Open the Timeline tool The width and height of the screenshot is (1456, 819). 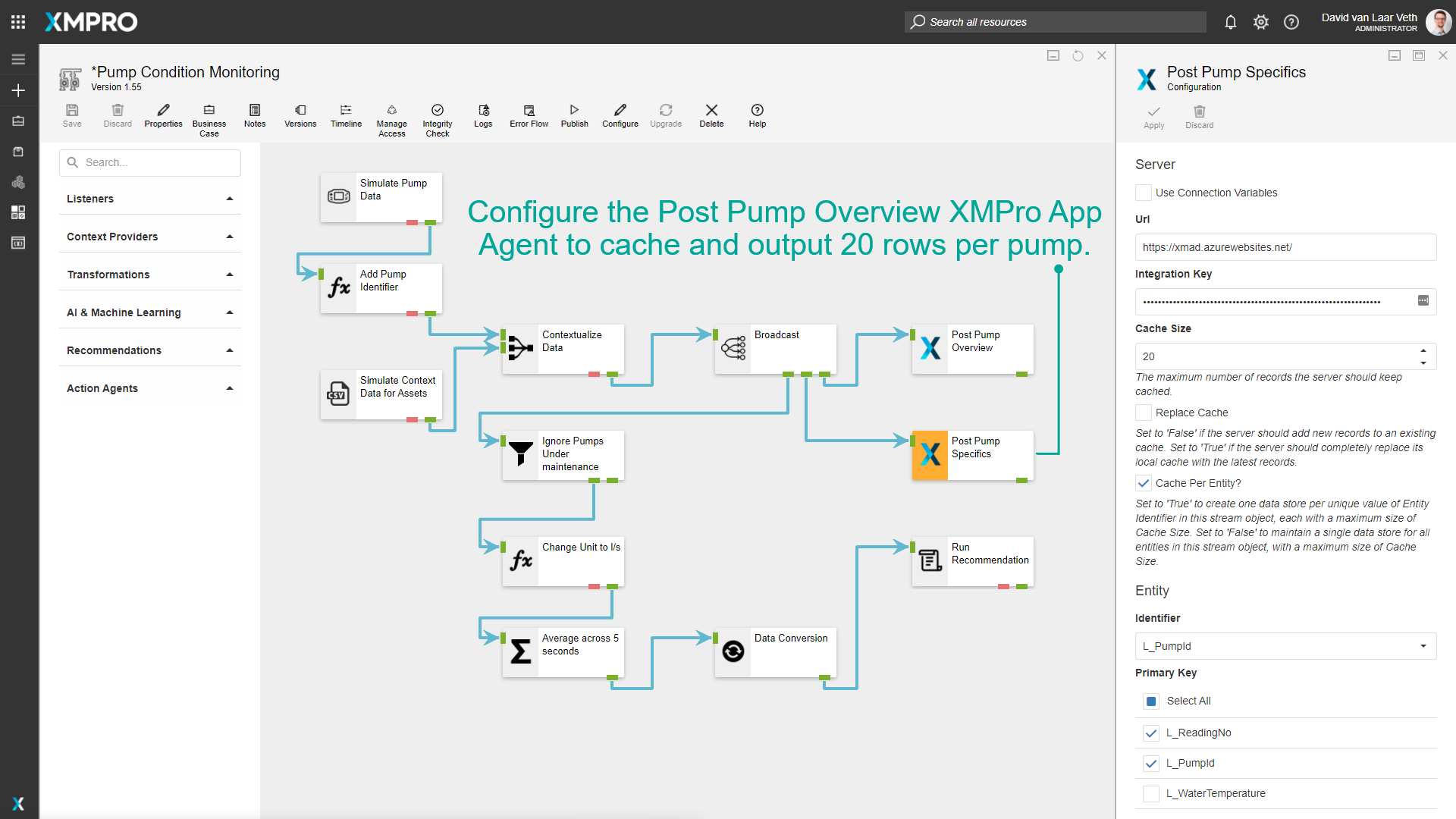[346, 116]
